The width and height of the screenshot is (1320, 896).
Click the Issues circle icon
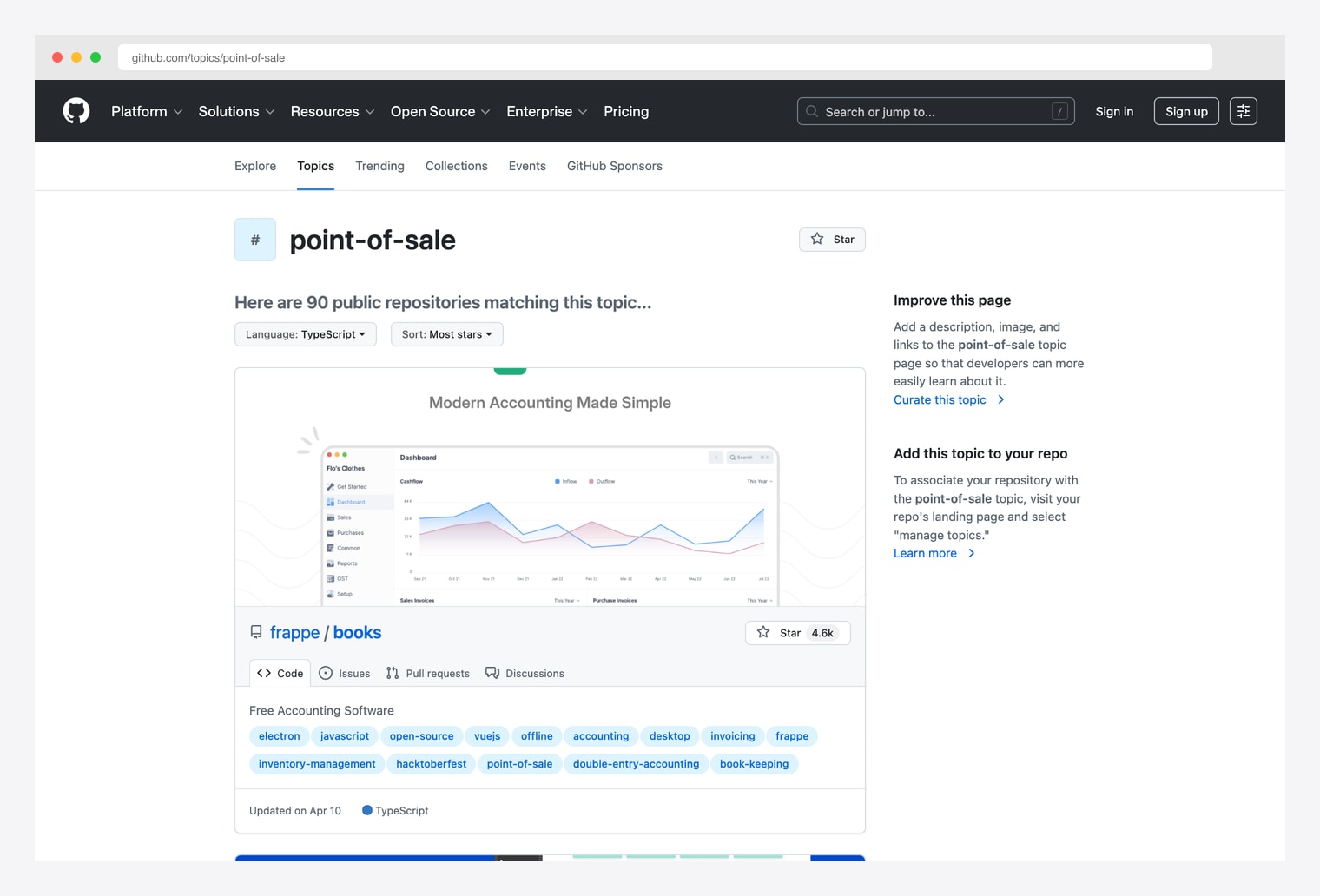point(326,673)
